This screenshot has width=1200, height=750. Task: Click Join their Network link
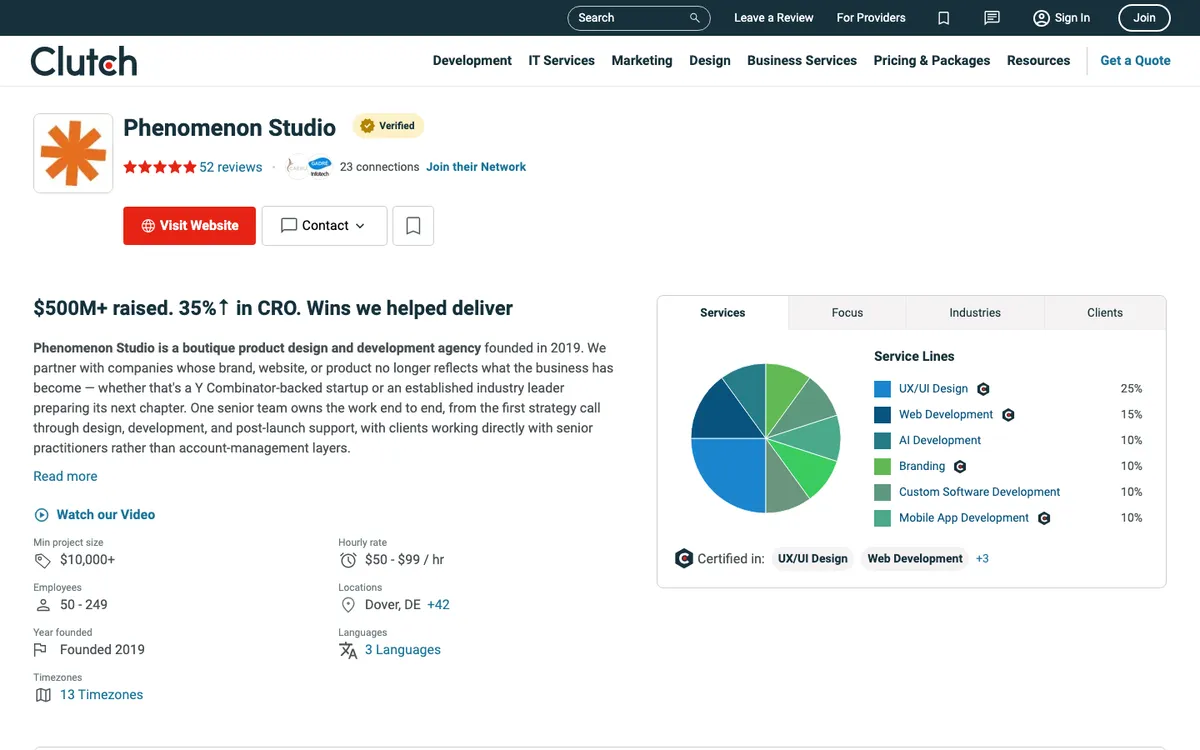click(476, 167)
